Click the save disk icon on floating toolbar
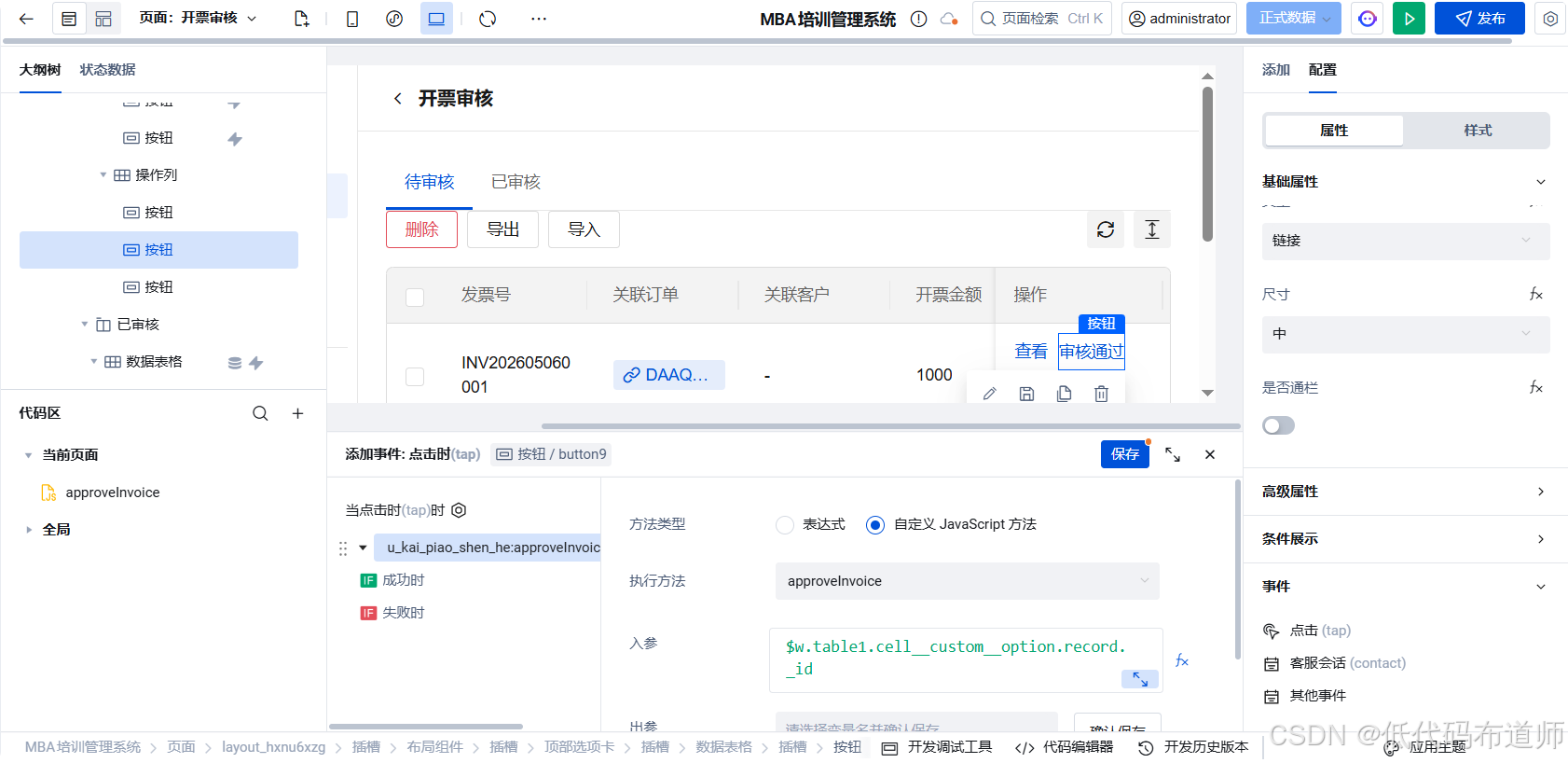 (x=1026, y=394)
